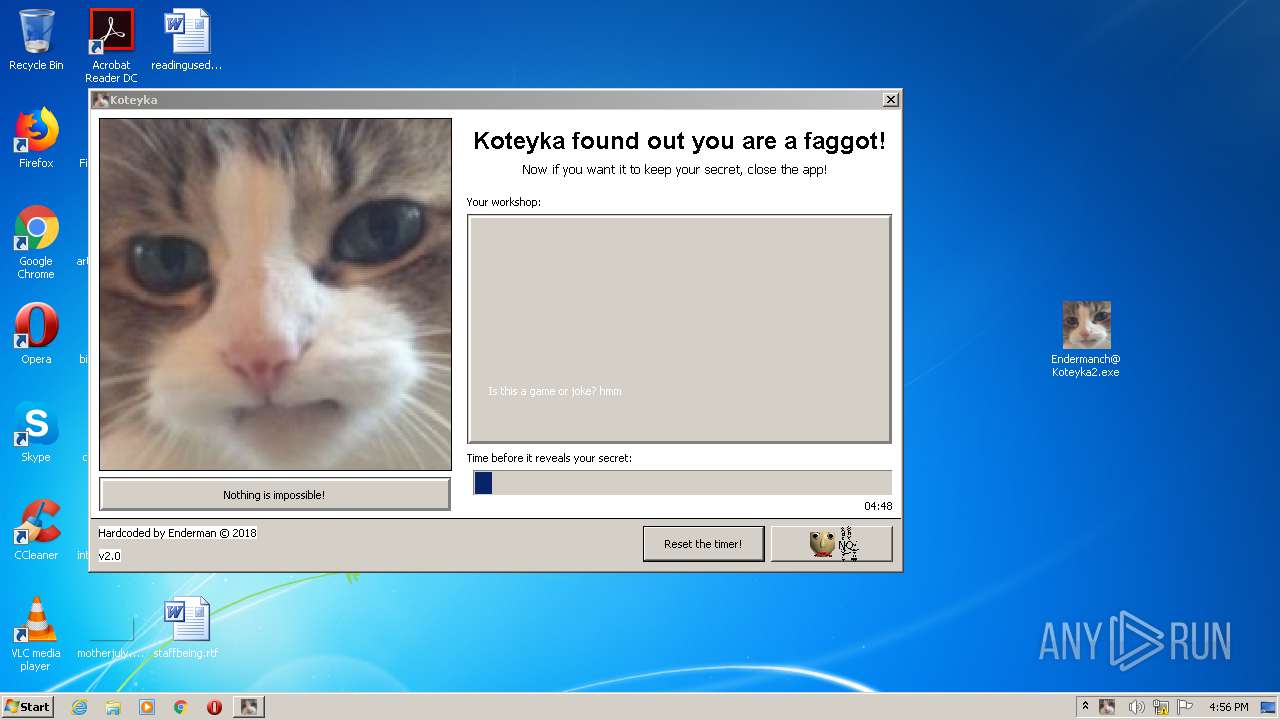This screenshot has height=720, width=1280.
Task: Click inside the Your workshop panel
Action: (x=679, y=329)
